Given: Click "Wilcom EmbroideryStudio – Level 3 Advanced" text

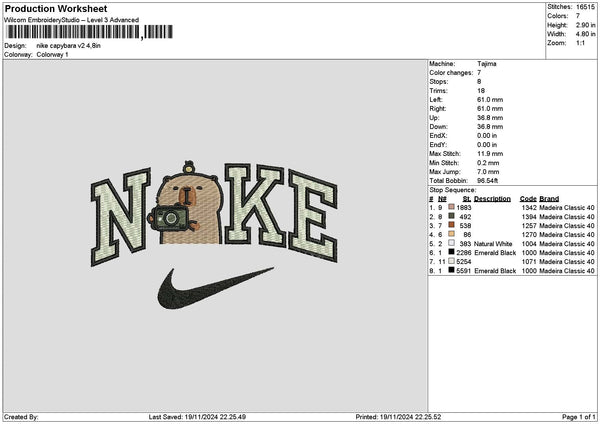Looking at the screenshot, I should pyautogui.click(x=72, y=20).
